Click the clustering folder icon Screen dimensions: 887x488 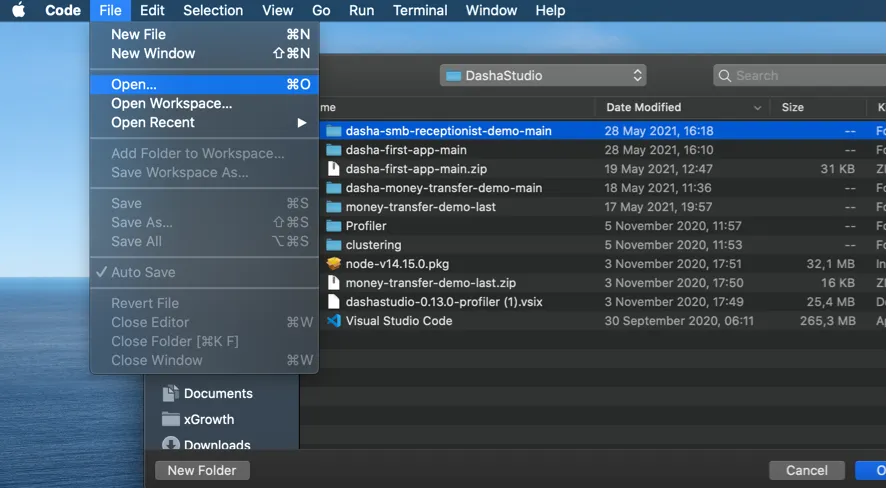click(x=334, y=245)
